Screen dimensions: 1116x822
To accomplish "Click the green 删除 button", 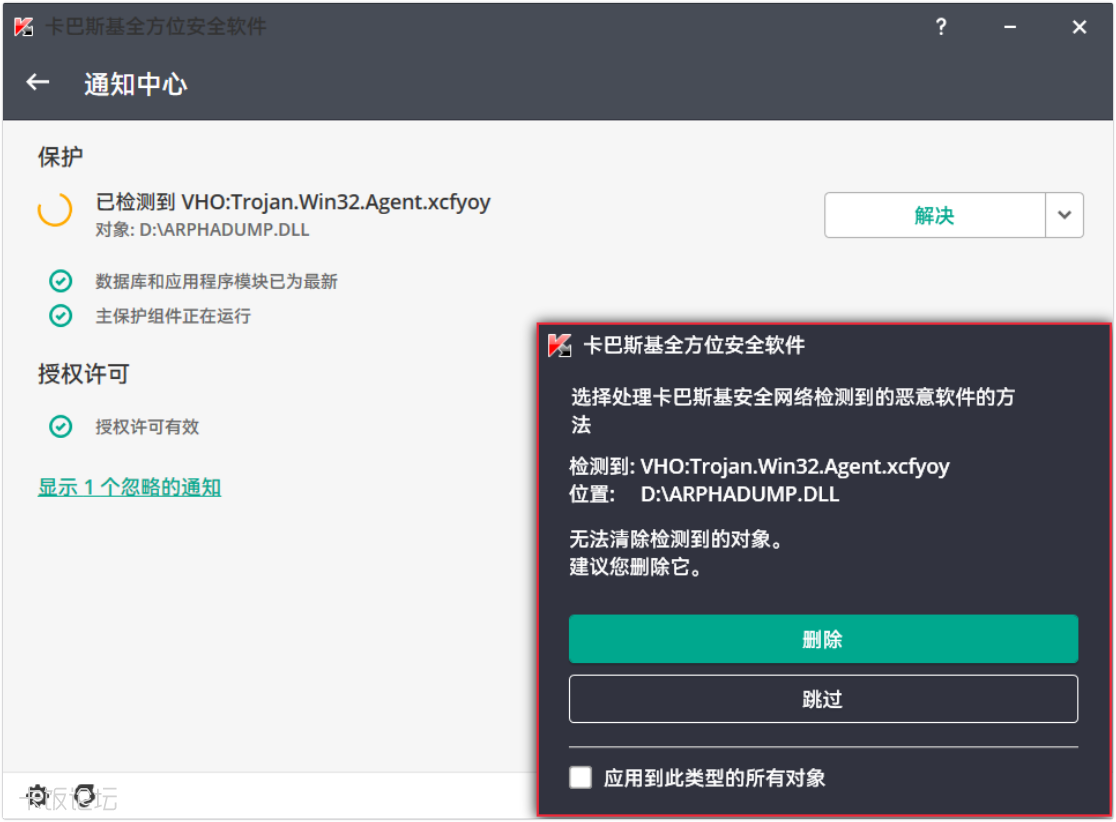I will (823, 639).
